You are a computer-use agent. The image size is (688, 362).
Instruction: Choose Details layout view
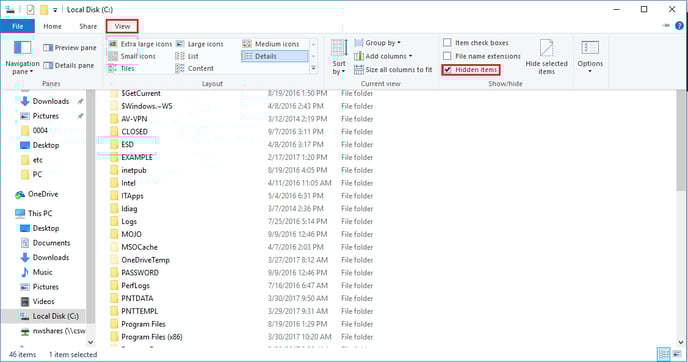[x=275, y=56]
